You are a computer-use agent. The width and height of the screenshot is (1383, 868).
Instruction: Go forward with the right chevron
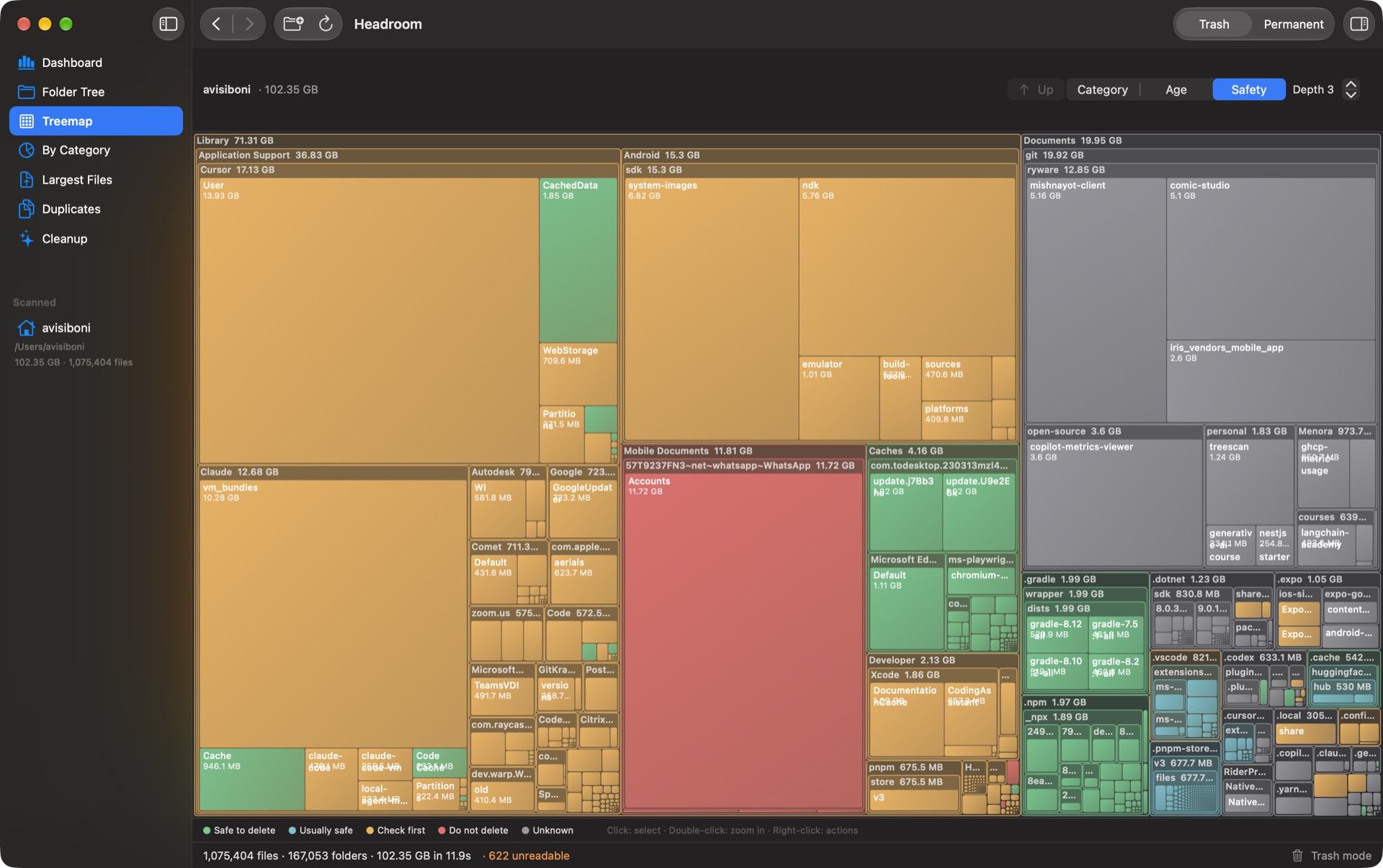[x=249, y=24]
